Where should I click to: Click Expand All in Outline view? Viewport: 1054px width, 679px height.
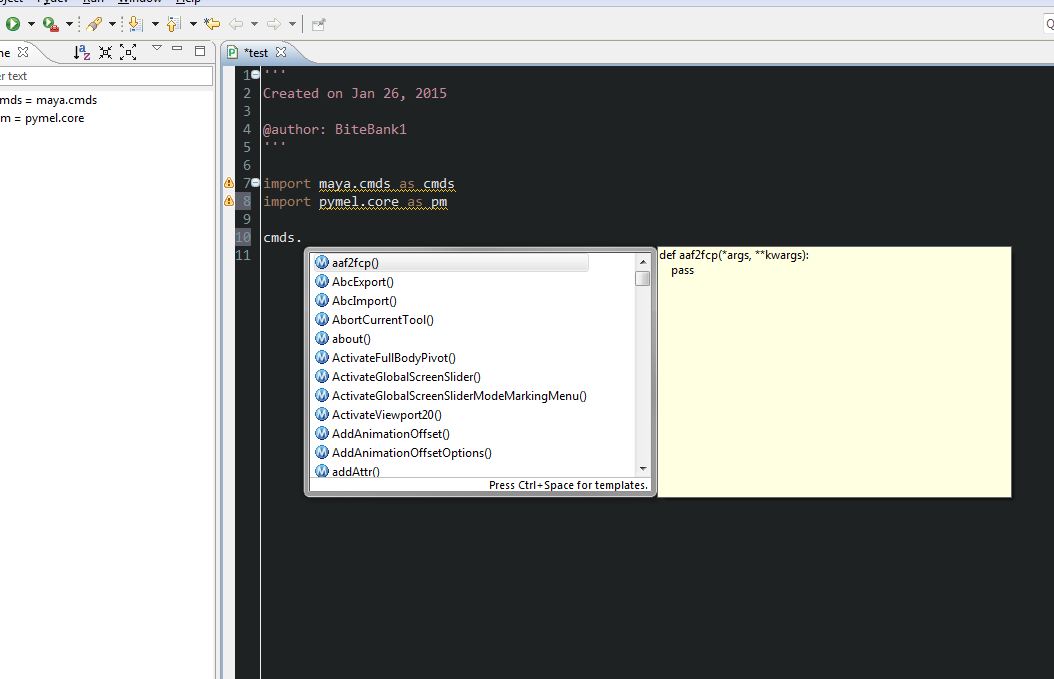pos(128,52)
